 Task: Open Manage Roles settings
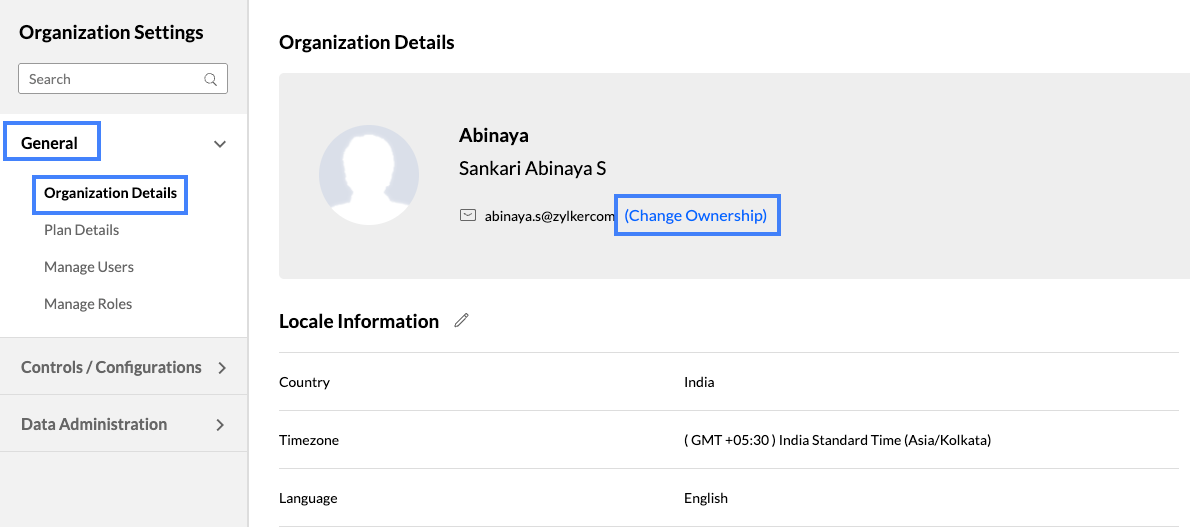[88, 304]
